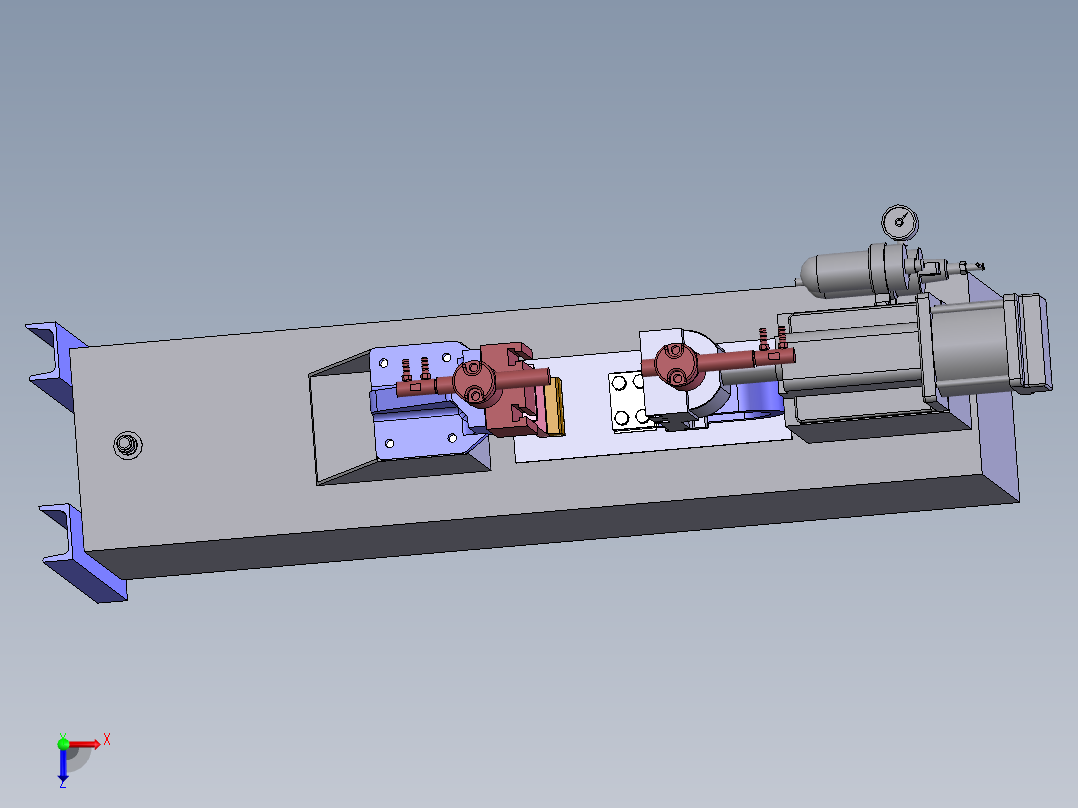
Task: Click the left red valve hub
Action: tap(474, 382)
